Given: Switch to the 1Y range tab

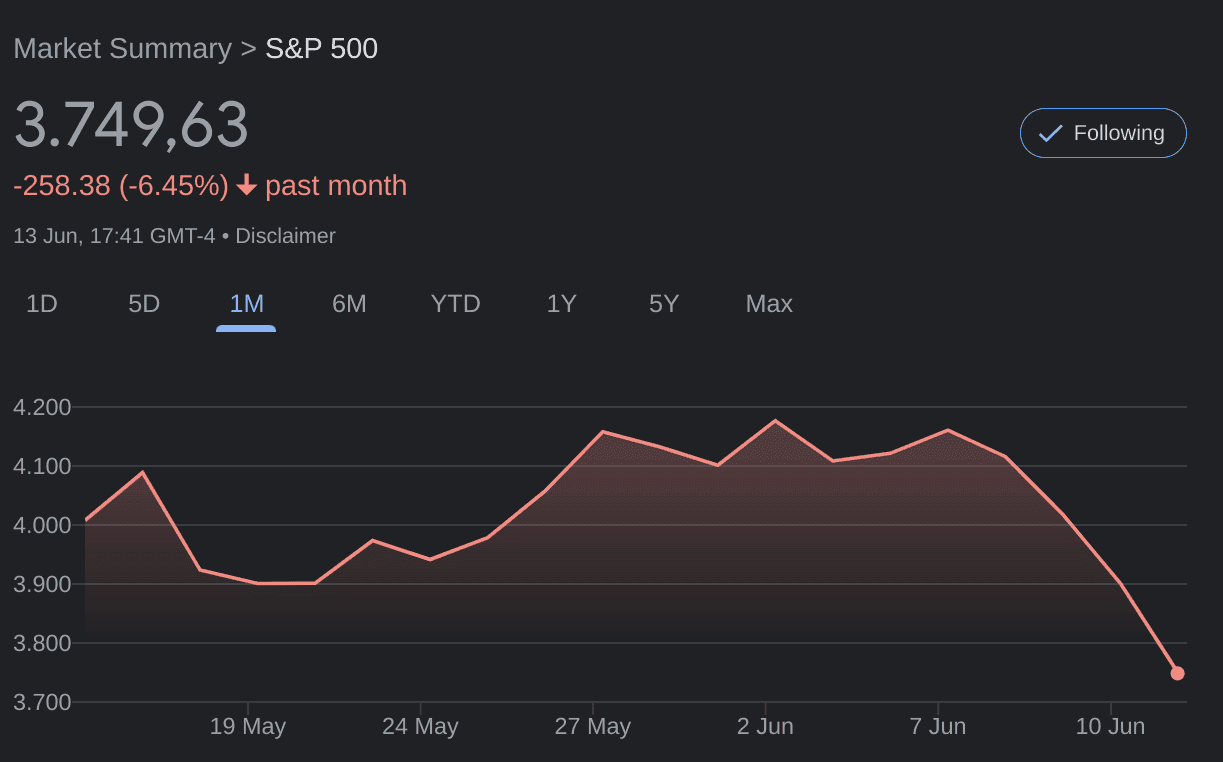Looking at the screenshot, I should coord(562,304).
